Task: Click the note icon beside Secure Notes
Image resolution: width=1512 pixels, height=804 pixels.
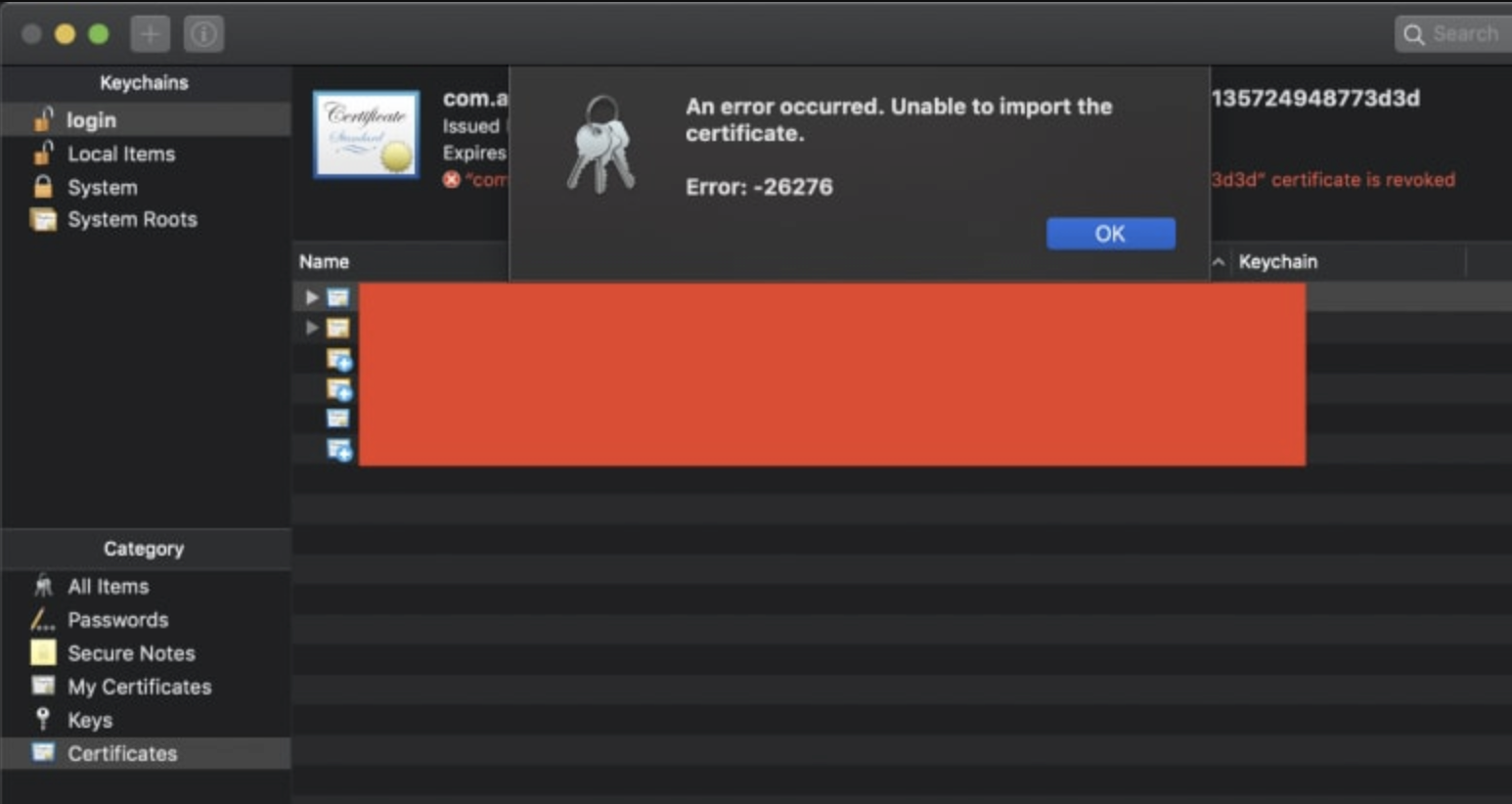Action: click(43, 652)
